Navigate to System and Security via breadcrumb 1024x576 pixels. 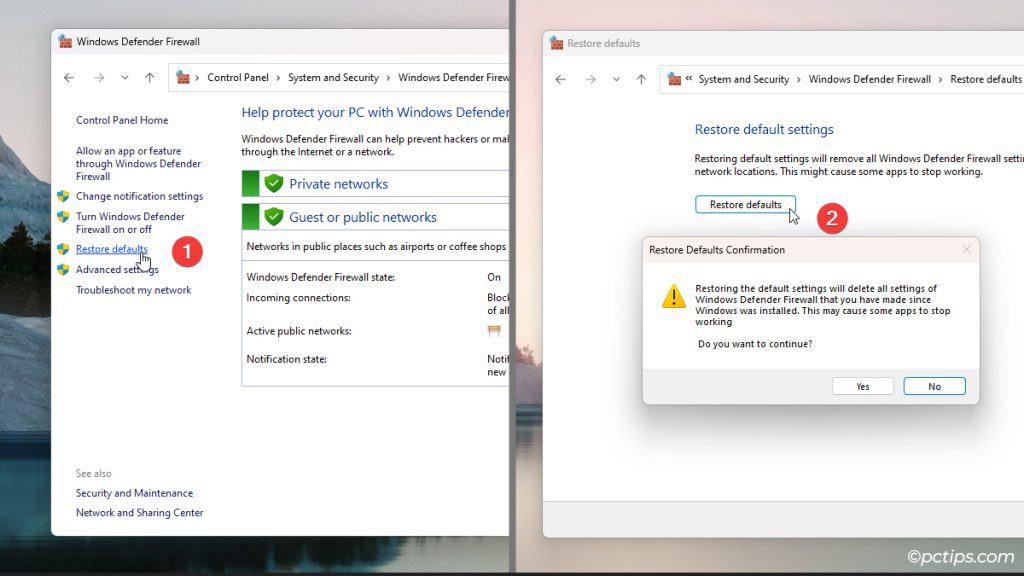click(333, 77)
